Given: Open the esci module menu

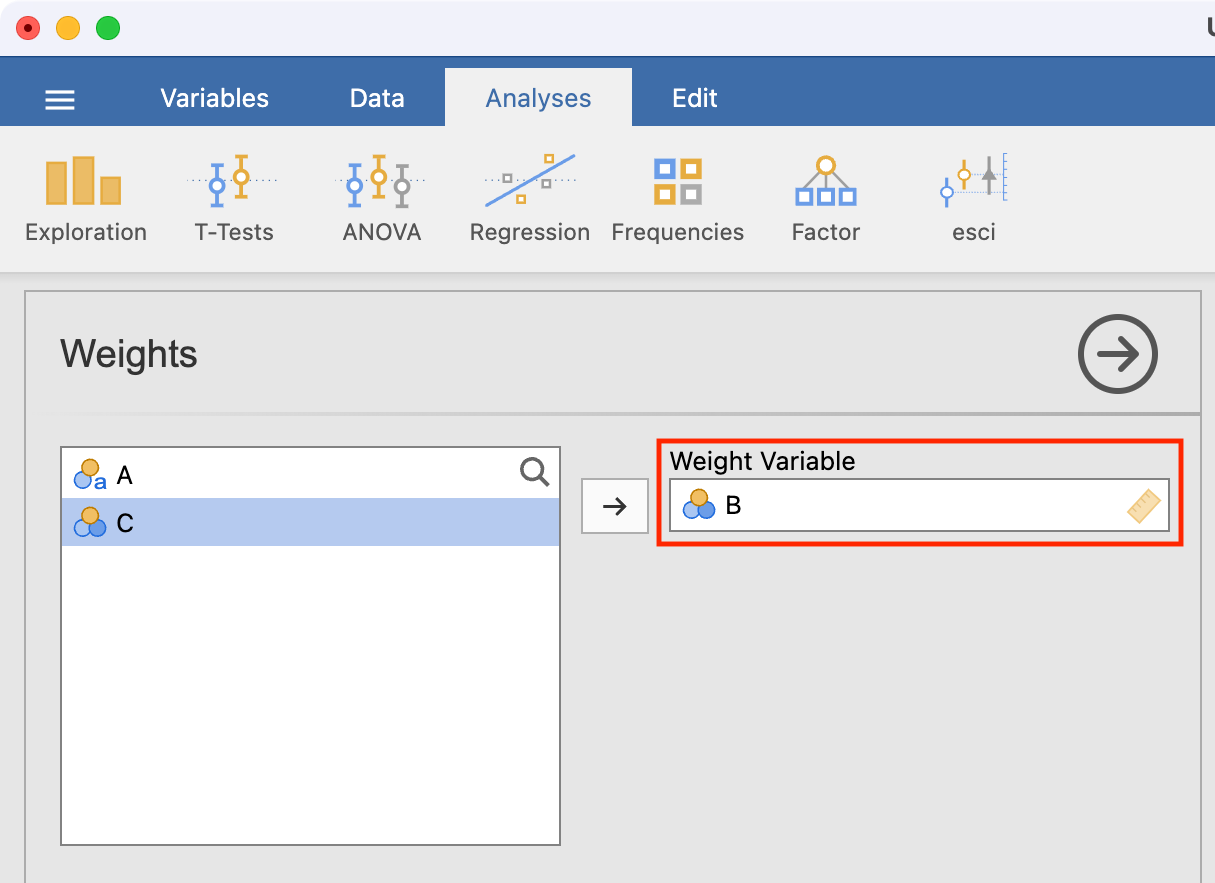Looking at the screenshot, I should pos(973,200).
